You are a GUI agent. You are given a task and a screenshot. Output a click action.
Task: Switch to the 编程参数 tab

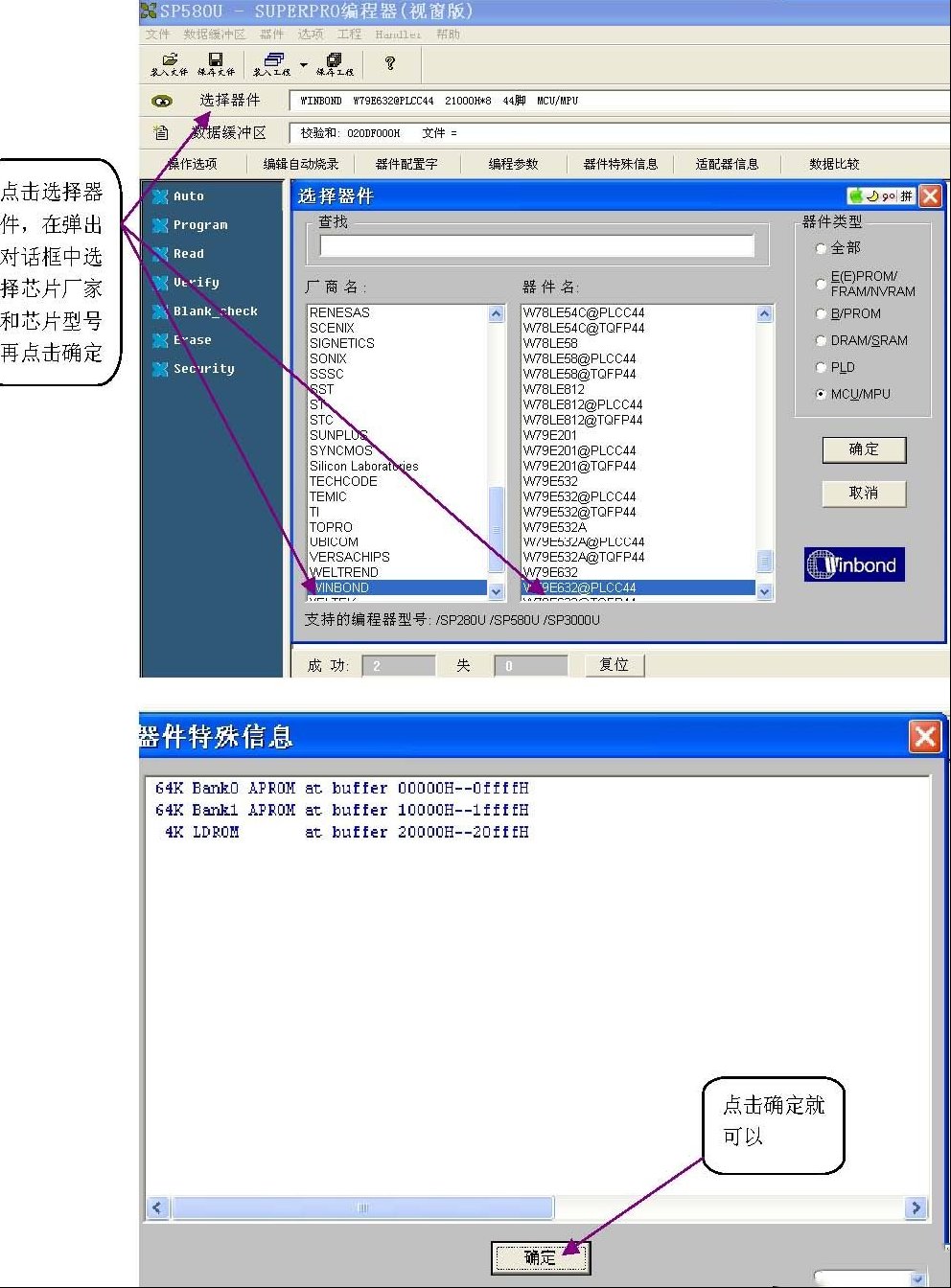click(514, 164)
